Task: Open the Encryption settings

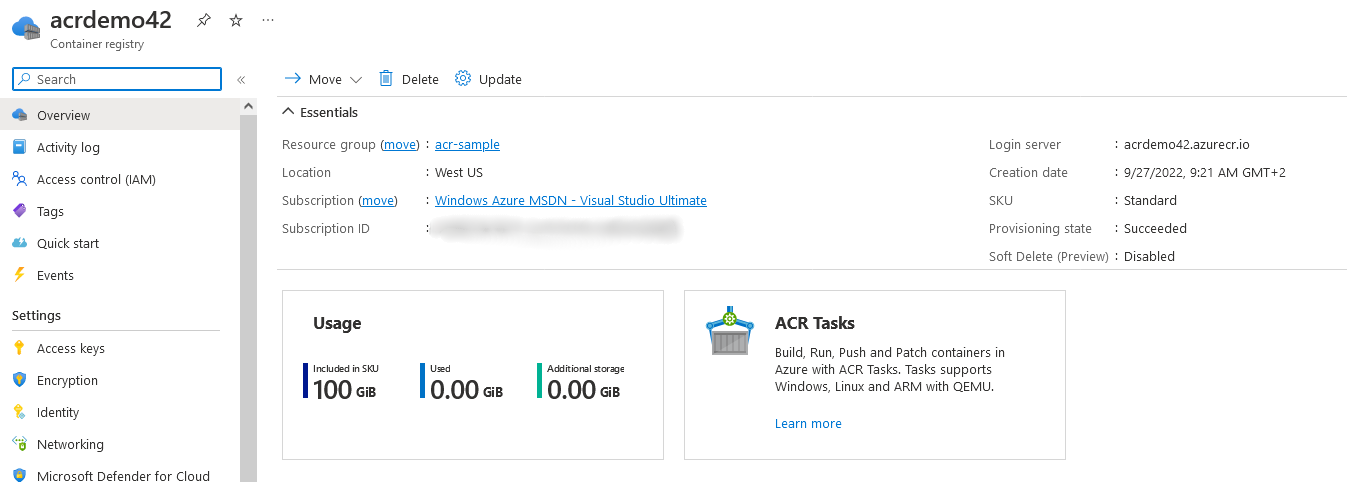Action: [120, 380]
